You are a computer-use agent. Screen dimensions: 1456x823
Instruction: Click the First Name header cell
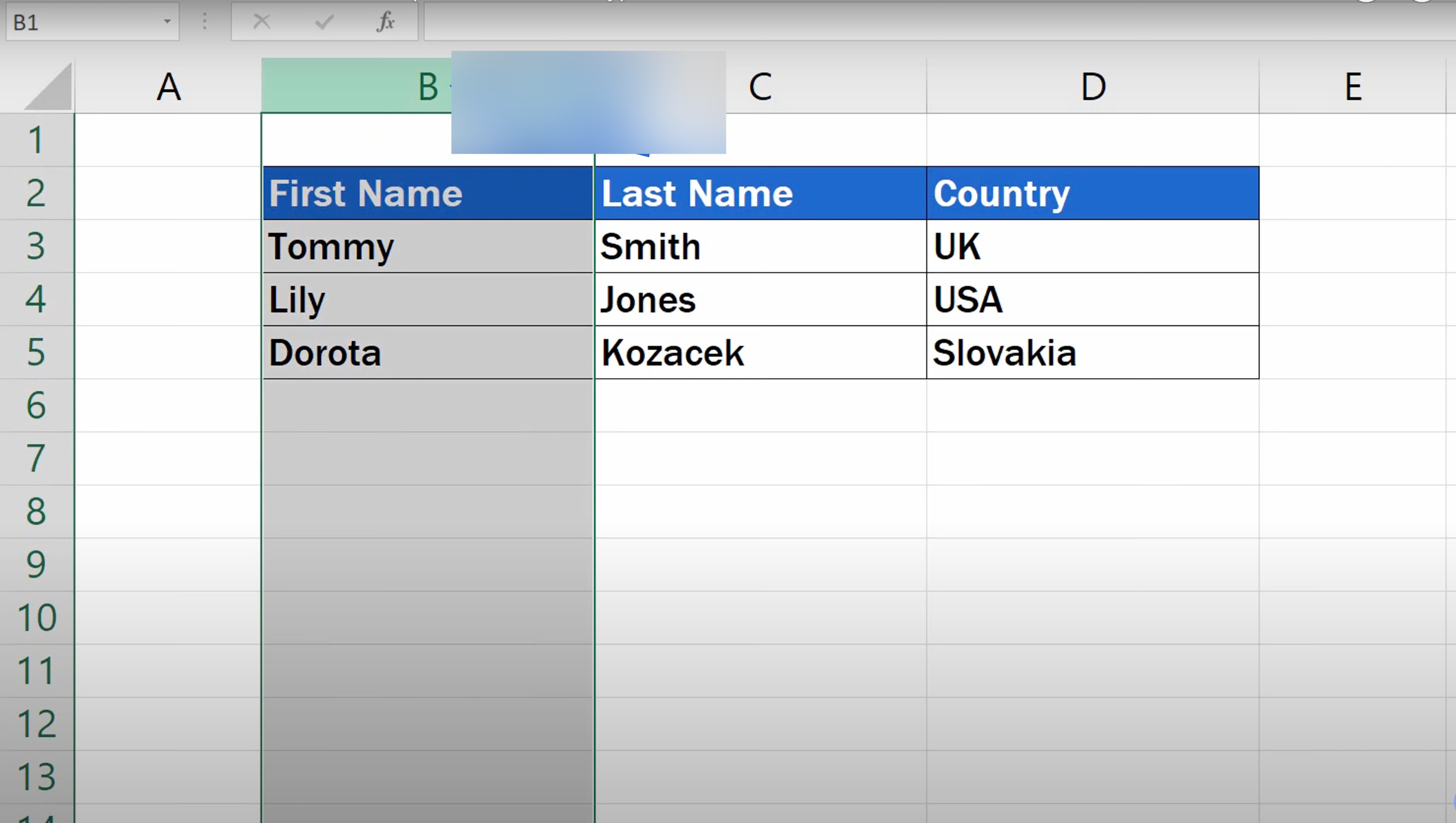pyautogui.click(x=428, y=193)
